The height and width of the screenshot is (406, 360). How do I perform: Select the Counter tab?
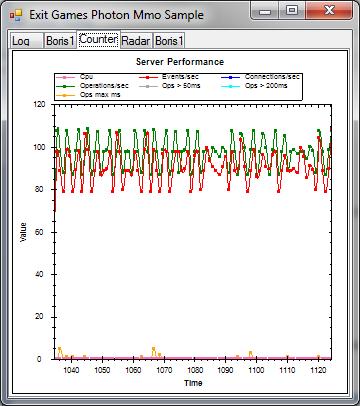98,39
